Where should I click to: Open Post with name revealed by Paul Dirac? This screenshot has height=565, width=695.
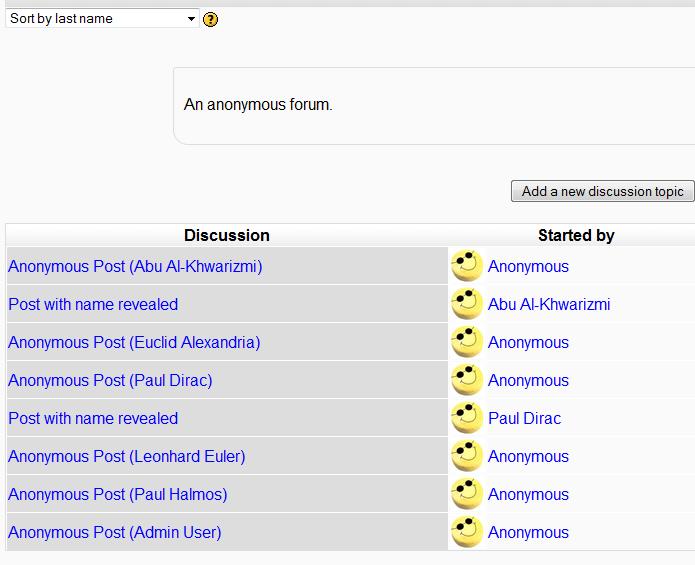[x=93, y=418]
